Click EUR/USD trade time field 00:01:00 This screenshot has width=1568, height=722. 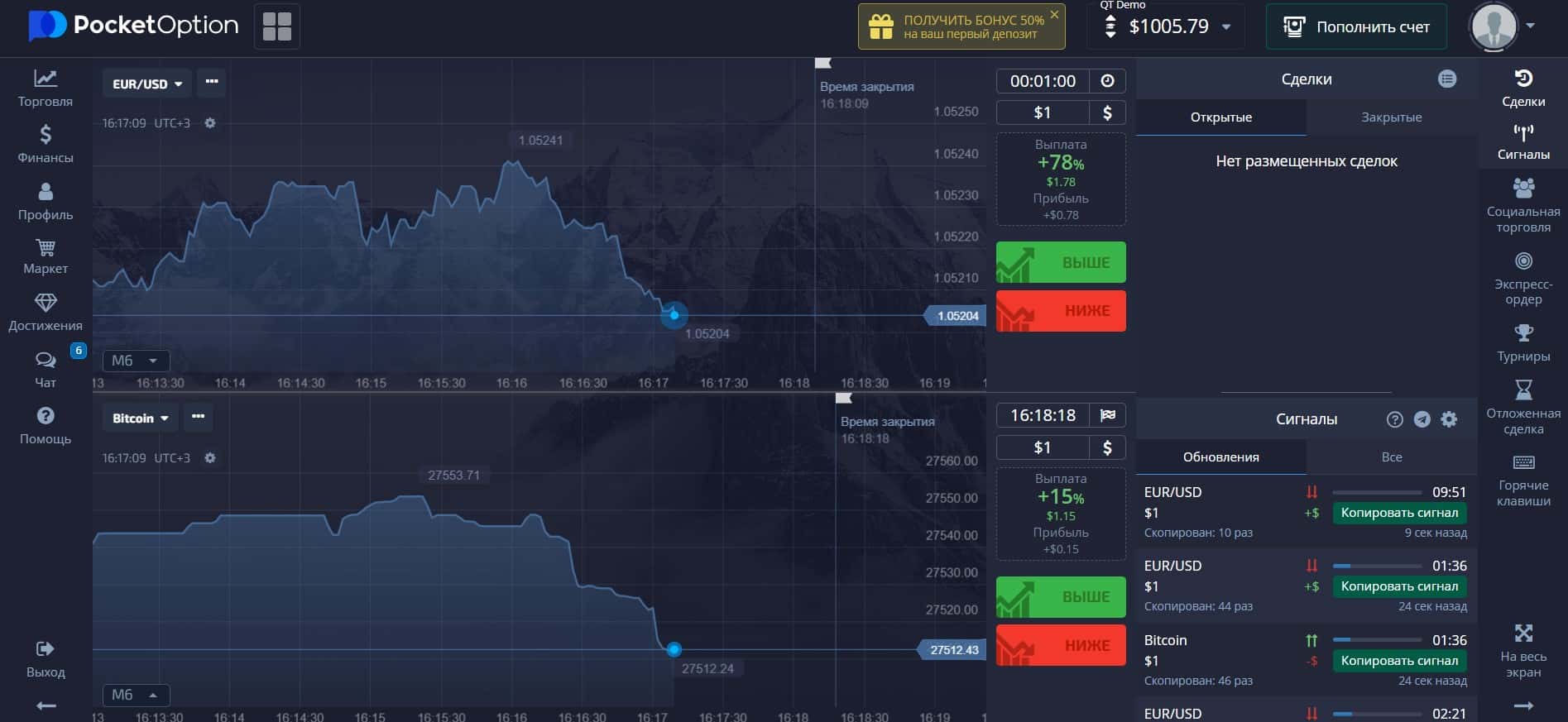[x=1043, y=81]
